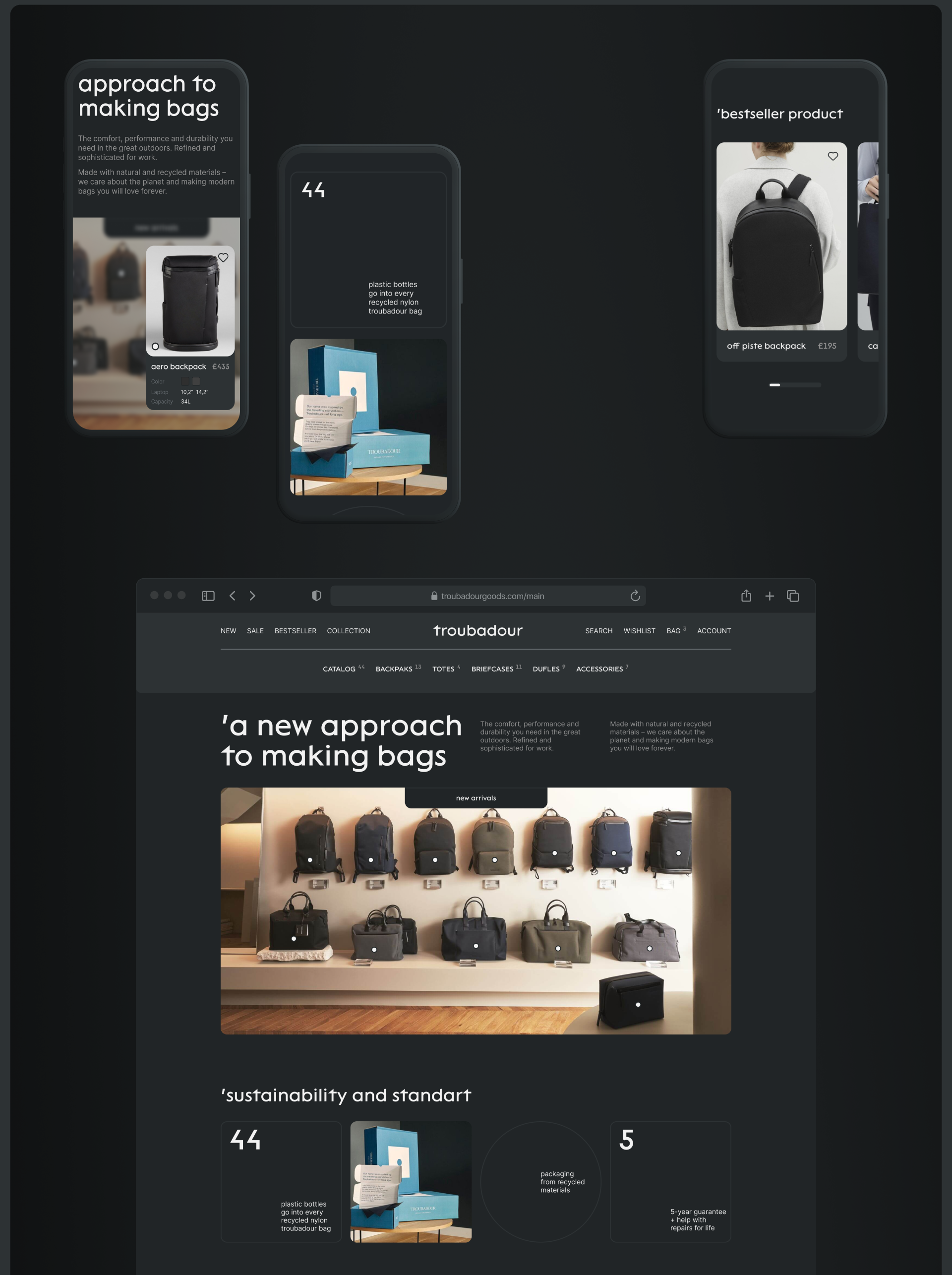
Task: Open the WISHLIST link
Action: 639,631
